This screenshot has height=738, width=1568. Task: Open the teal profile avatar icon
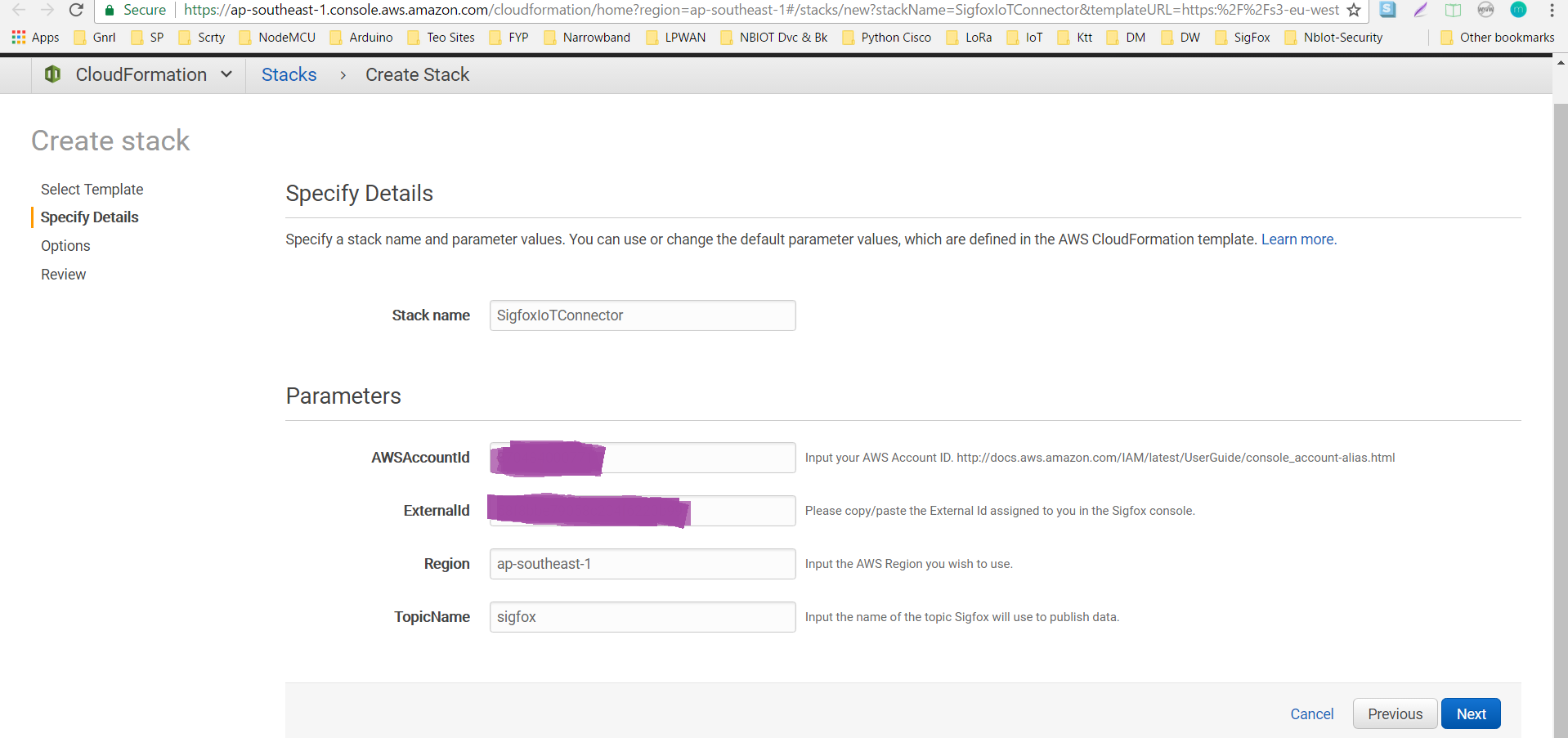coord(1518,10)
